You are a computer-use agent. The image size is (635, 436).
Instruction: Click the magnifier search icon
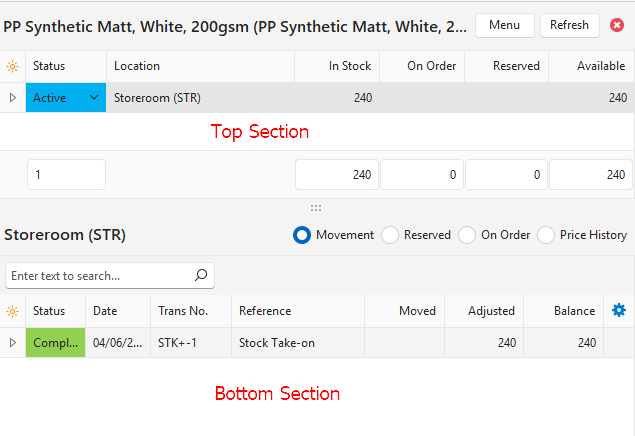click(x=200, y=275)
